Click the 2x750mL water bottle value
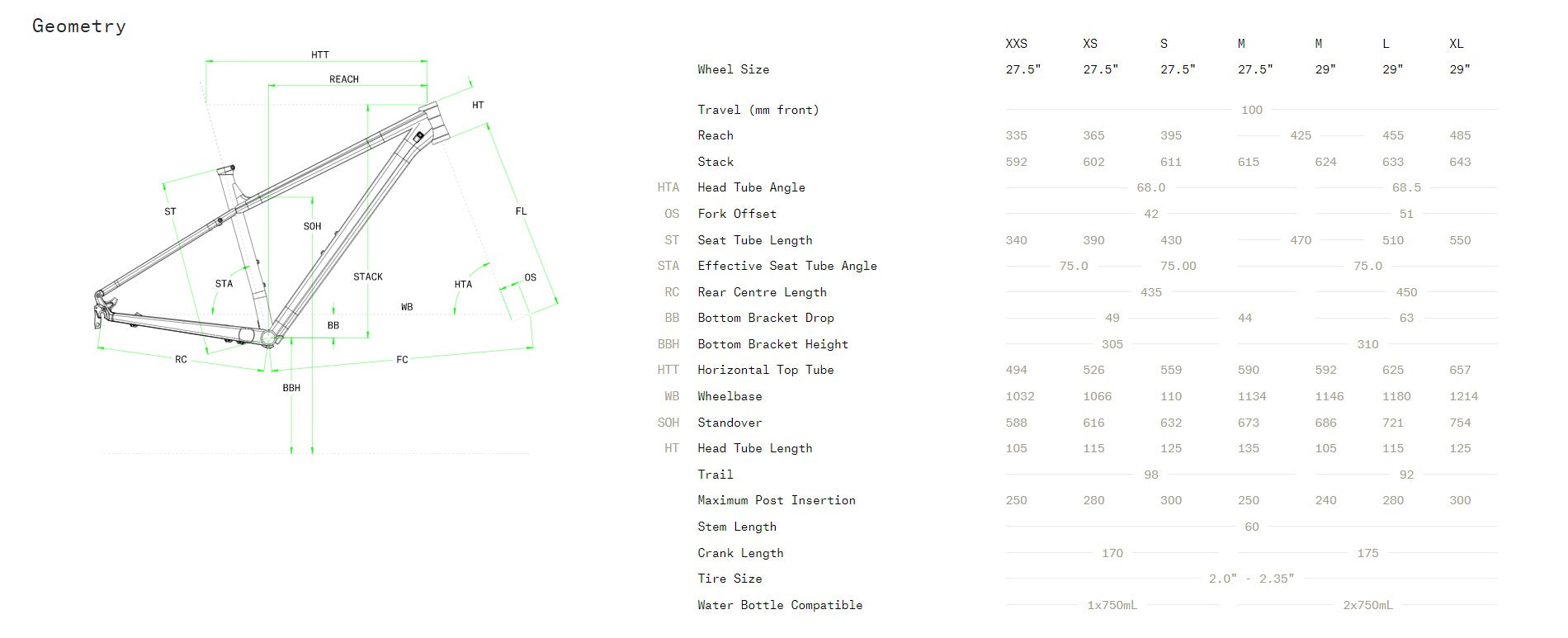The image size is (1568, 638). (1367, 605)
